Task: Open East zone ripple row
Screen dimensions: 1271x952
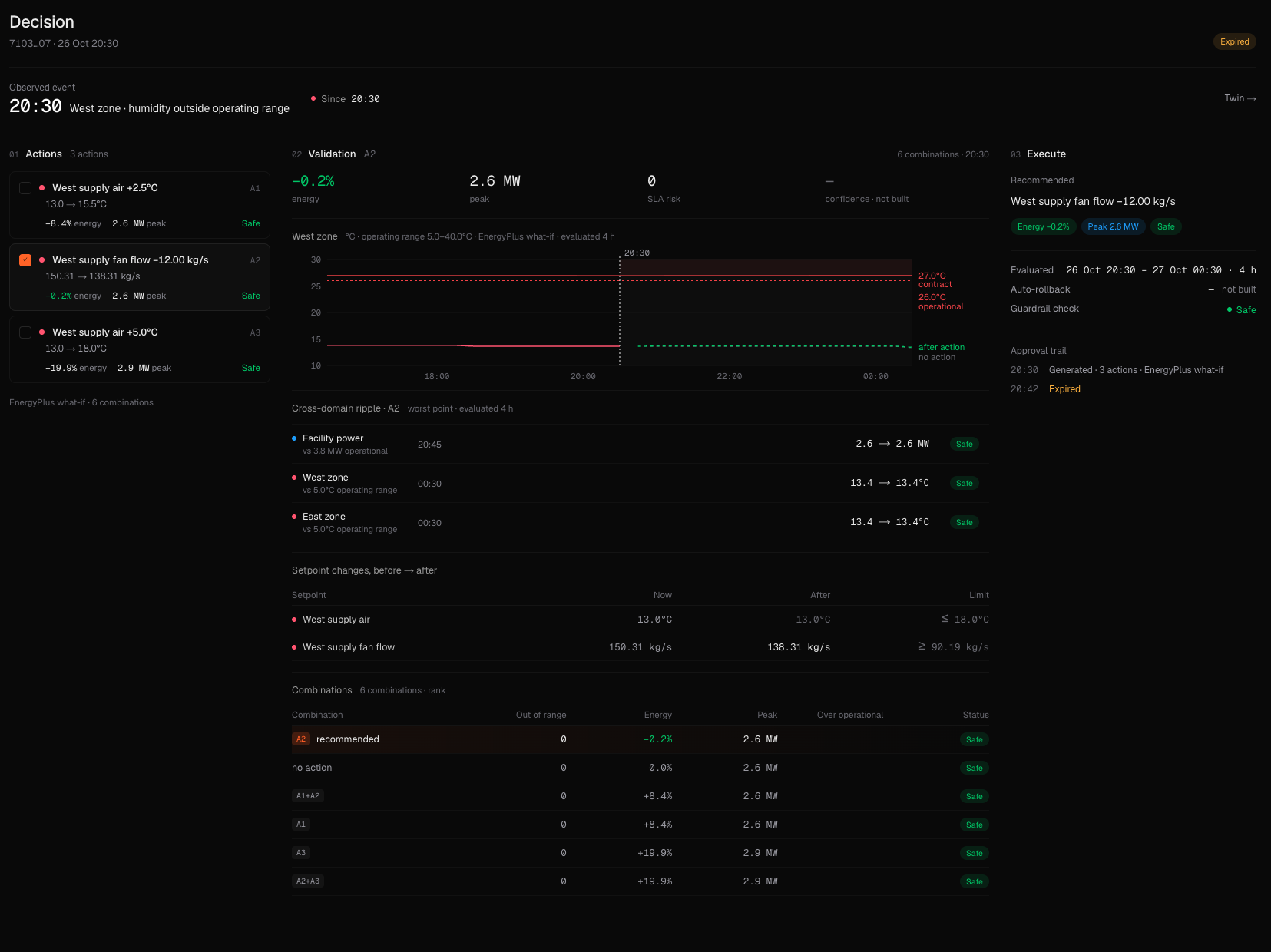Action: [x=640, y=522]
